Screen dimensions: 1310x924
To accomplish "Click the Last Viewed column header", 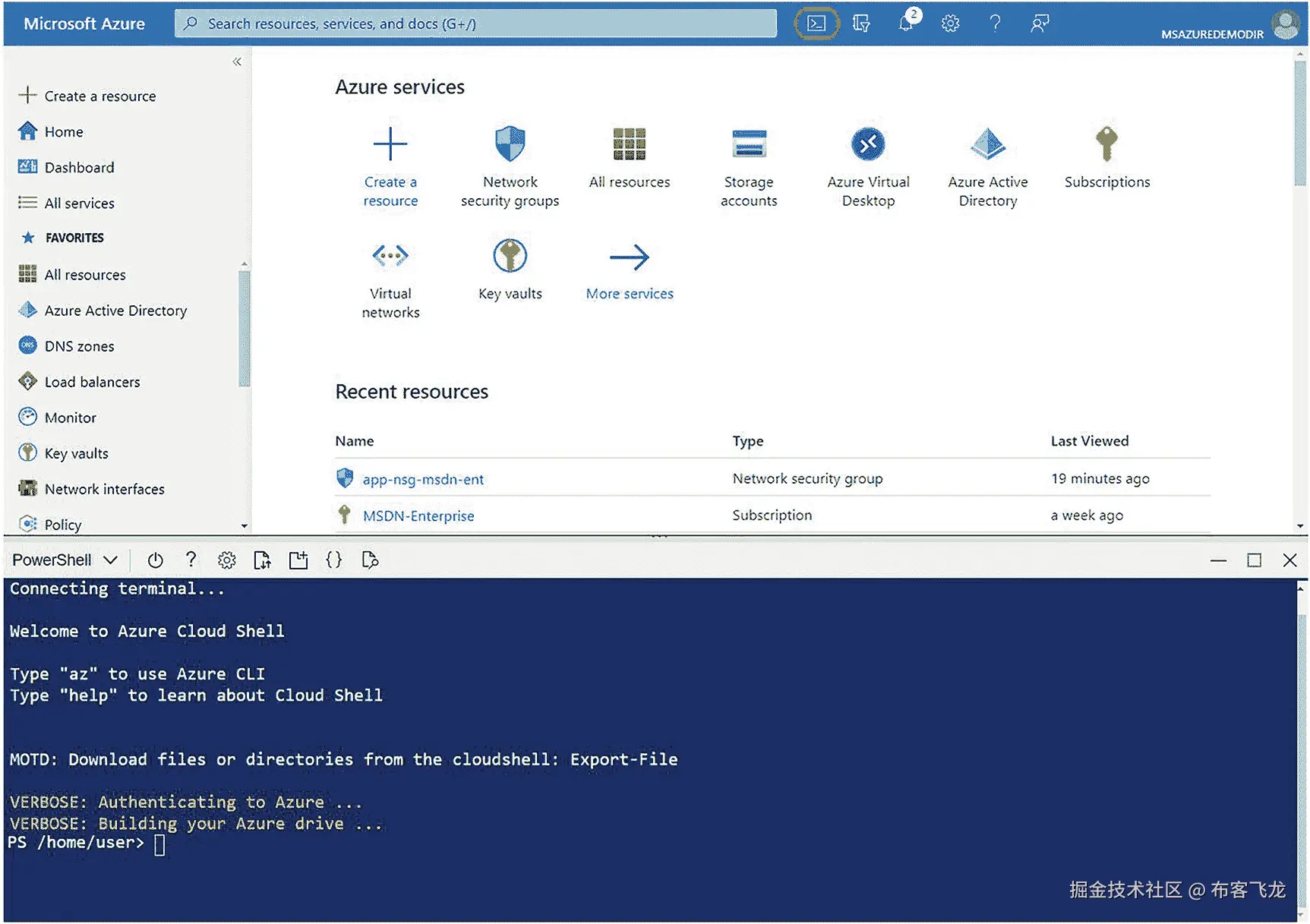I will (1090, 440).
